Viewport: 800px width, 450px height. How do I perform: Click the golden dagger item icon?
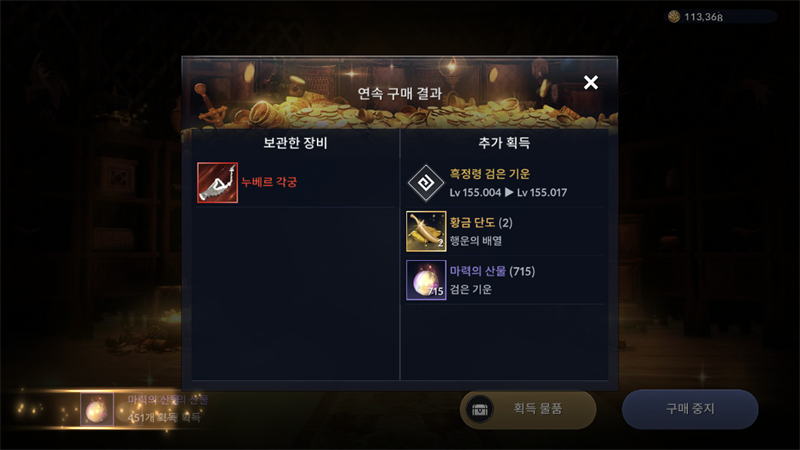(x=426, y=231)
